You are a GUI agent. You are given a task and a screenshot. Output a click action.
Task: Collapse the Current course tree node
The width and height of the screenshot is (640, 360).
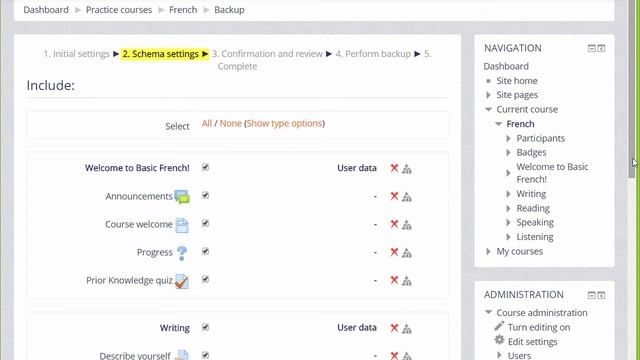pos(489,109)
